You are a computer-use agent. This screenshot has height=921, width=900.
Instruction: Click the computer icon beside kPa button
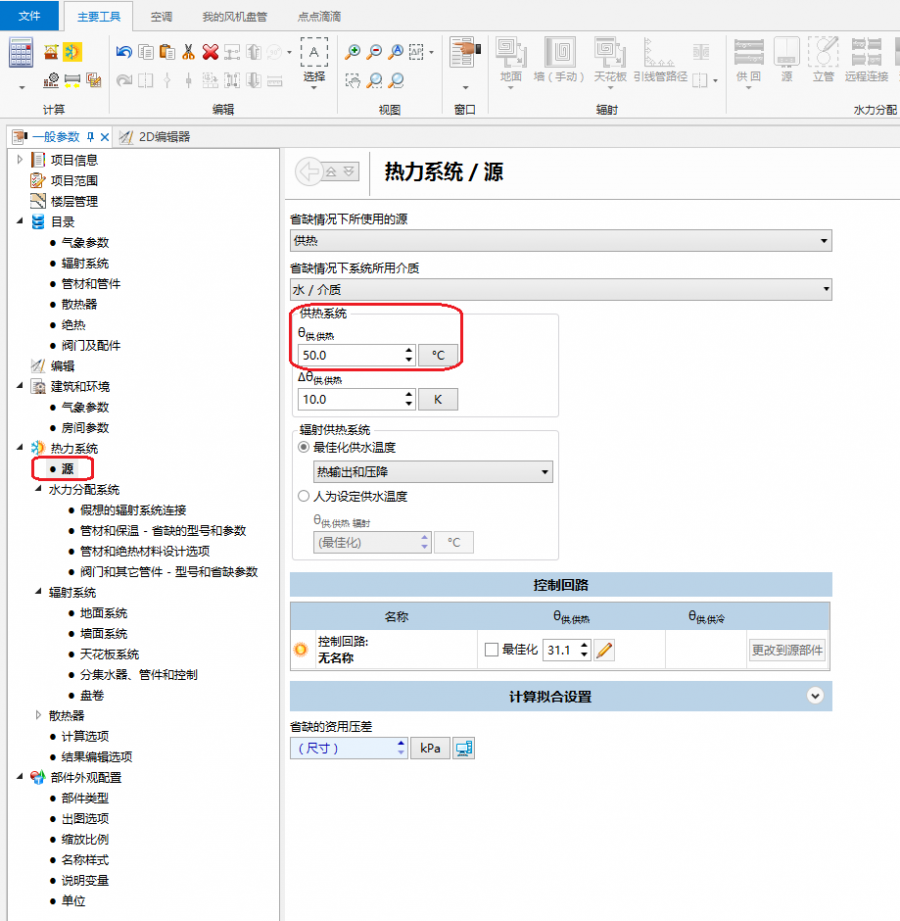(x=463, y=748)
